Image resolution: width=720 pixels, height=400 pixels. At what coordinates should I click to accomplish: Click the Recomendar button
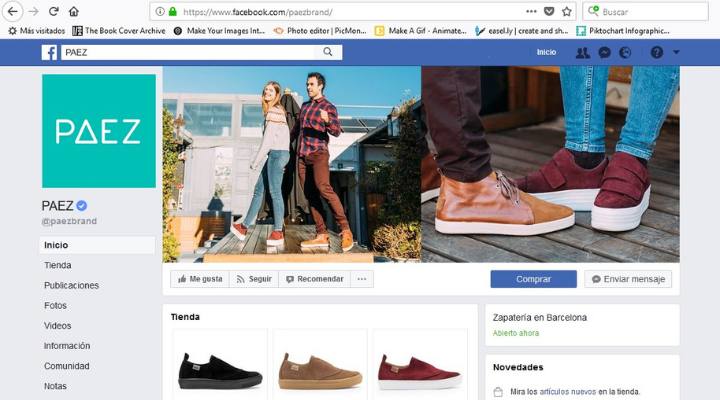[x=315, y=279]
